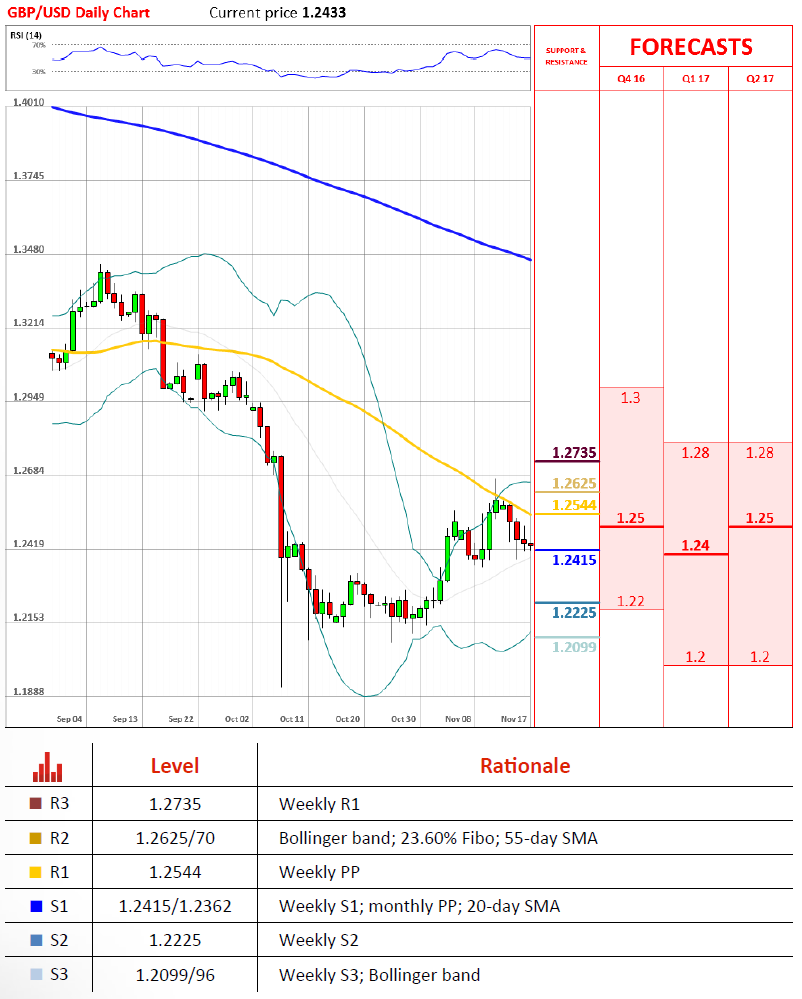Select the Q4 16 forecast column header
Image resolution: width=802 pixels, height=999 pixels.
pyautogui.click(x=631, y=78)
